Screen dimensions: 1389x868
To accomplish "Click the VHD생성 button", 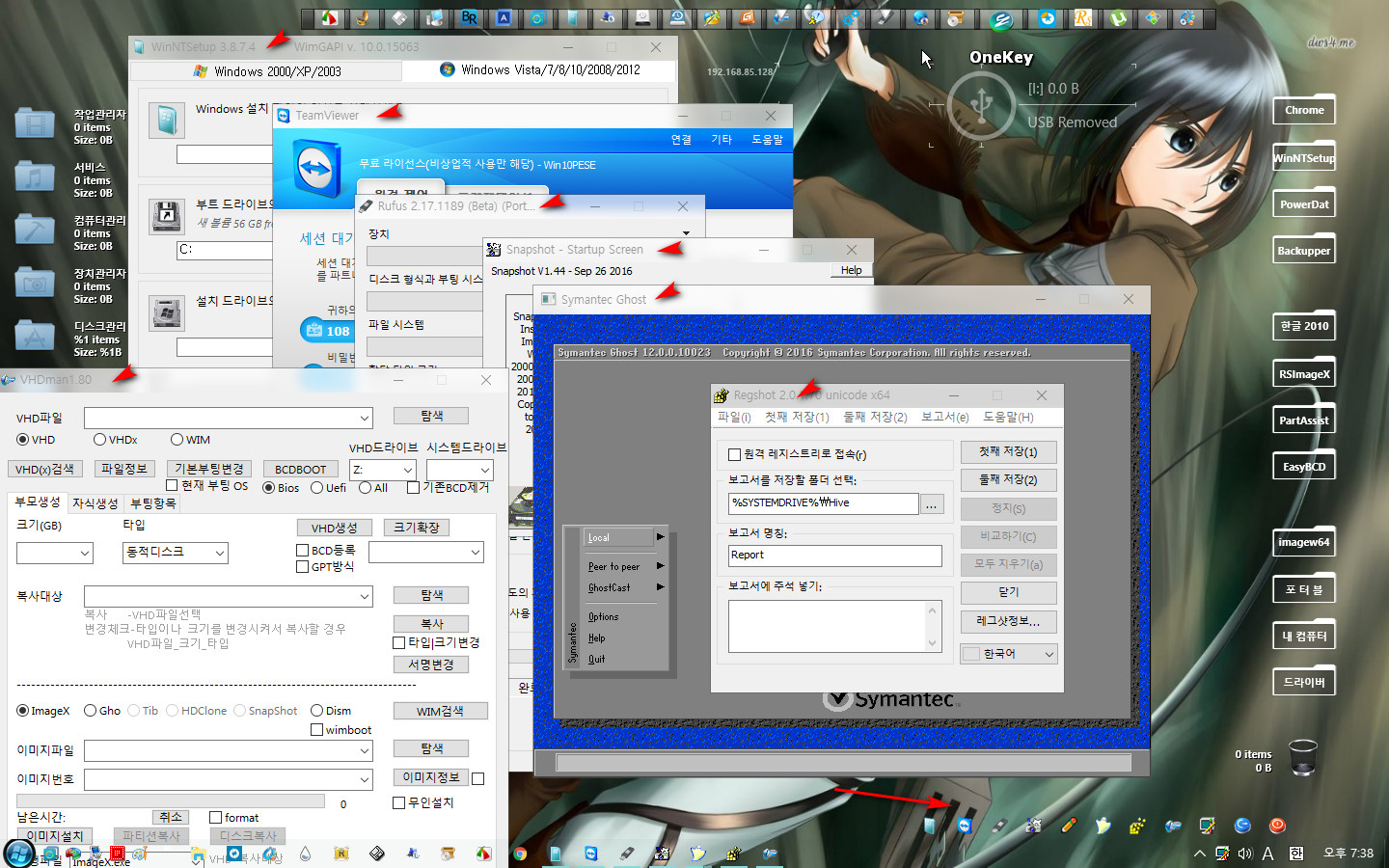I will coord(334,528).
